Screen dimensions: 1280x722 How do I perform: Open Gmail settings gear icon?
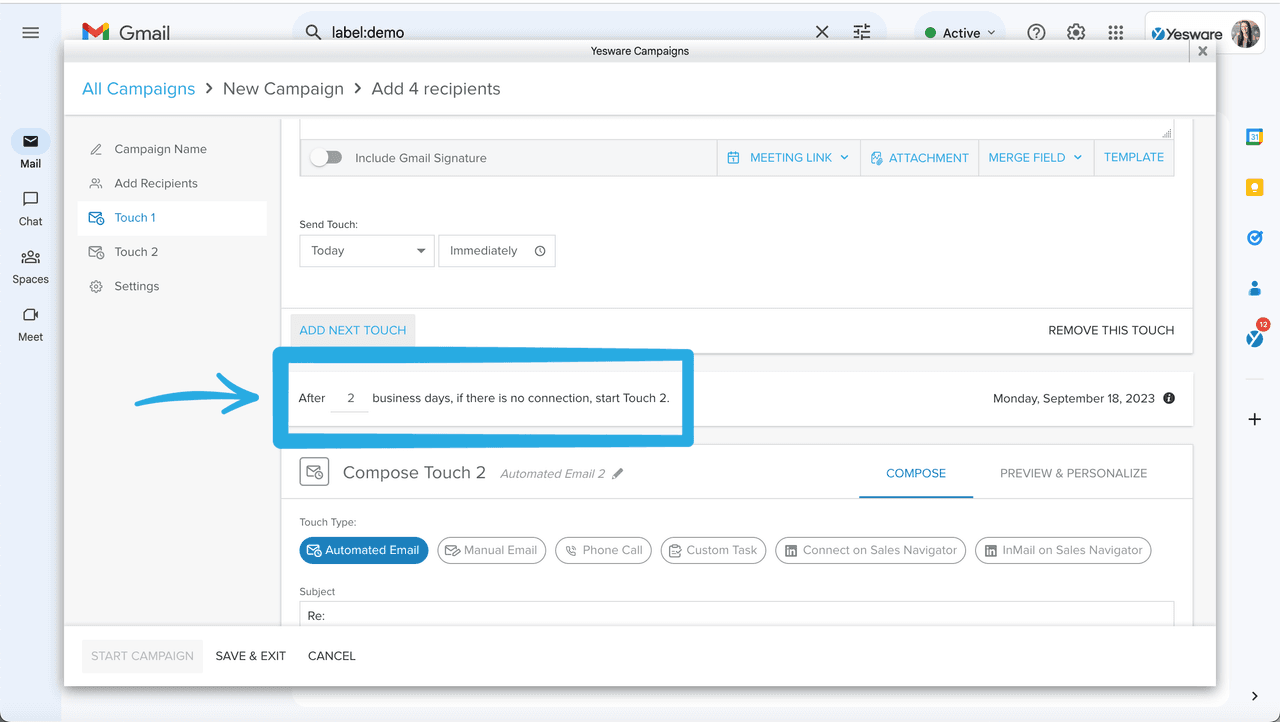point(1076,32)
